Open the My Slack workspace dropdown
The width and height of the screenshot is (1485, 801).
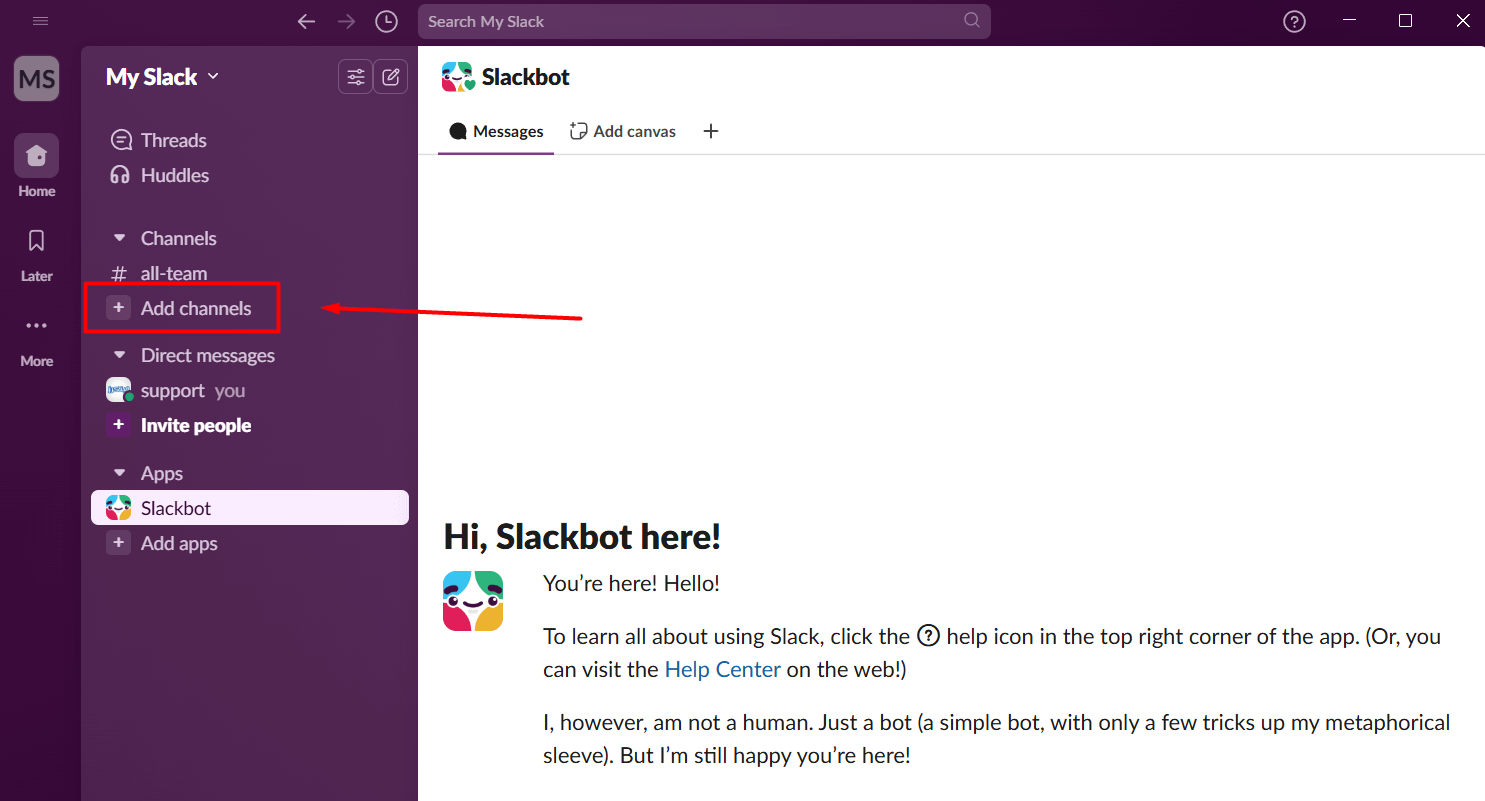pos(162,77)
